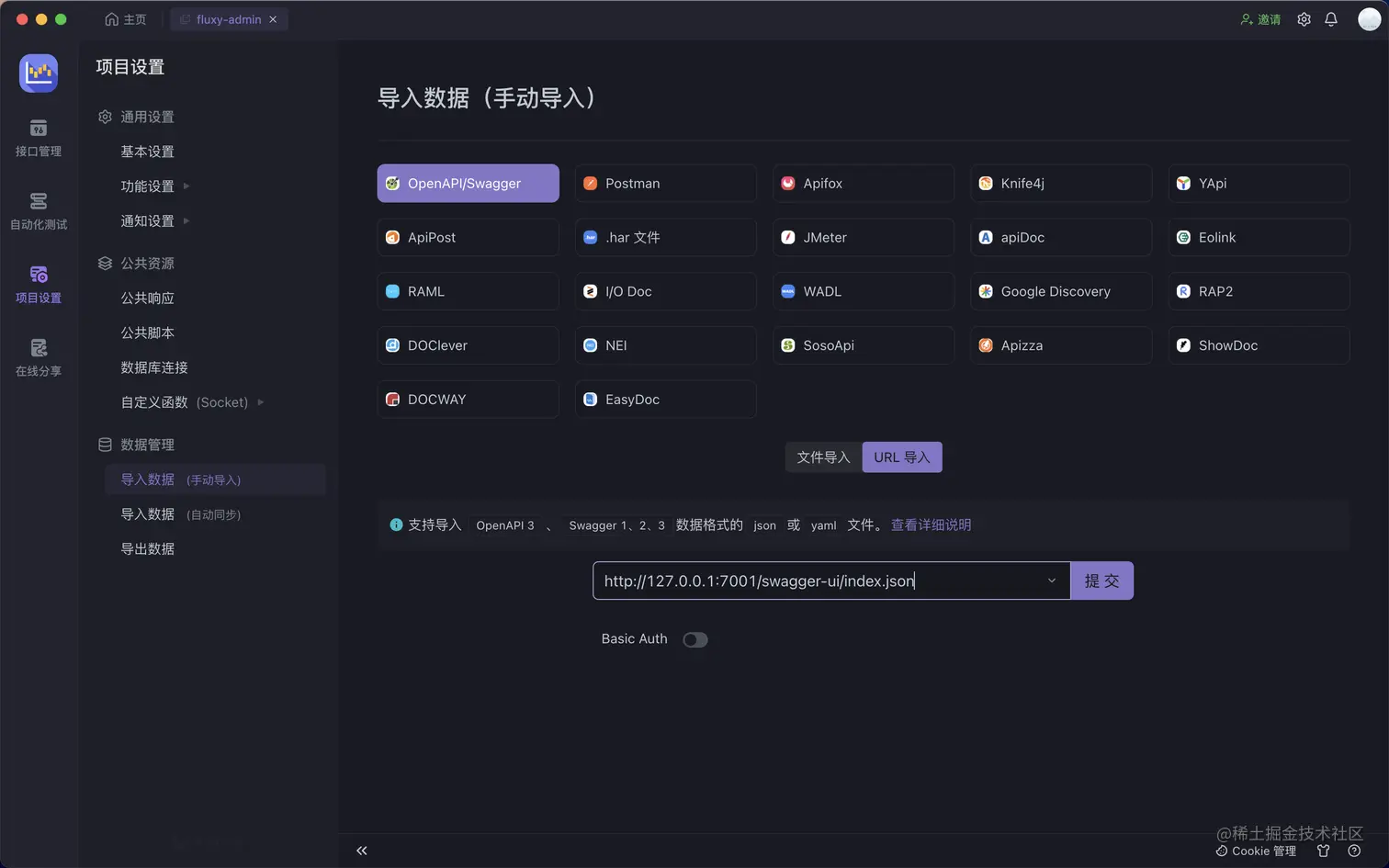The width and height of the screenshot is (1389, 868).
Task: Open the settings gear in top bar
Action: (x=1304, y=19)
